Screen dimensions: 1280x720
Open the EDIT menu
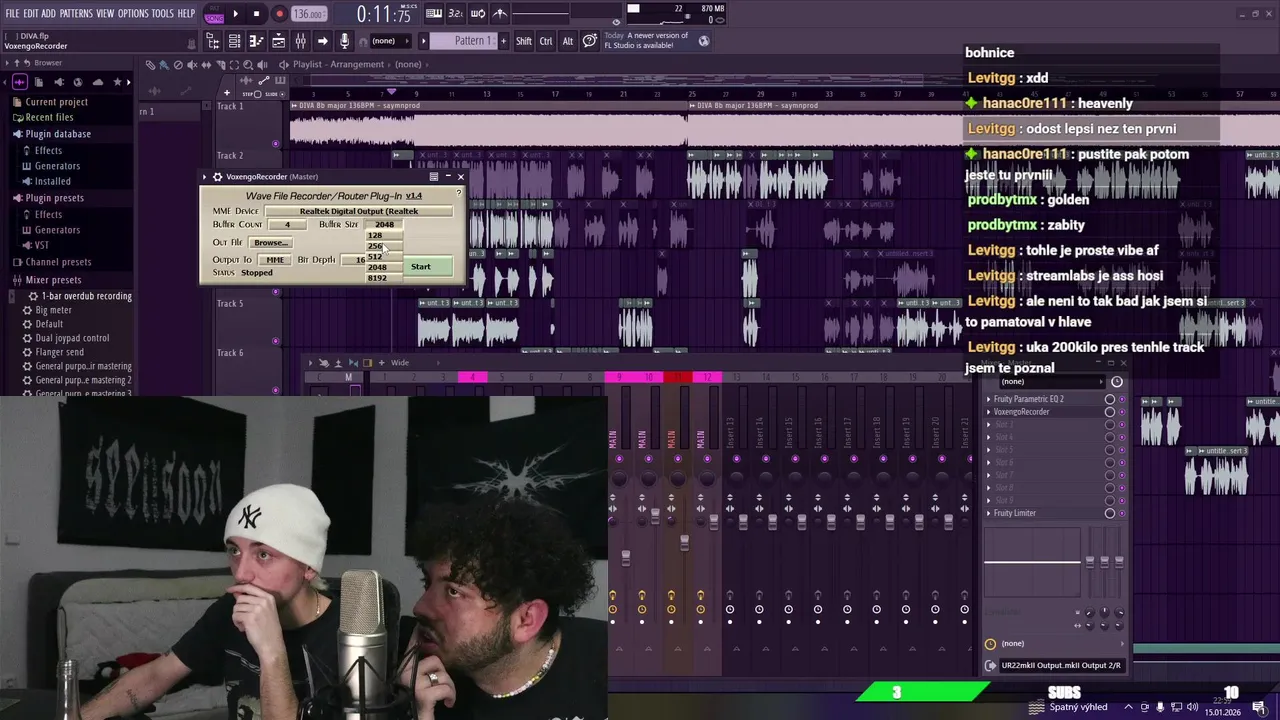31,13
